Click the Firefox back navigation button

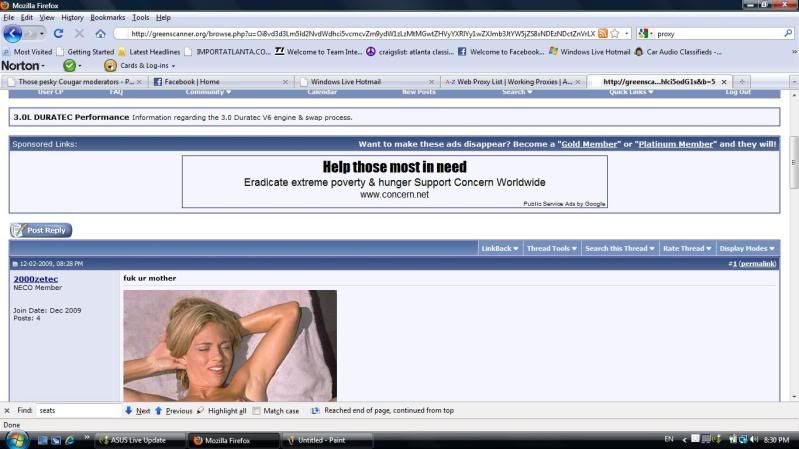click(x=13, y=33)
